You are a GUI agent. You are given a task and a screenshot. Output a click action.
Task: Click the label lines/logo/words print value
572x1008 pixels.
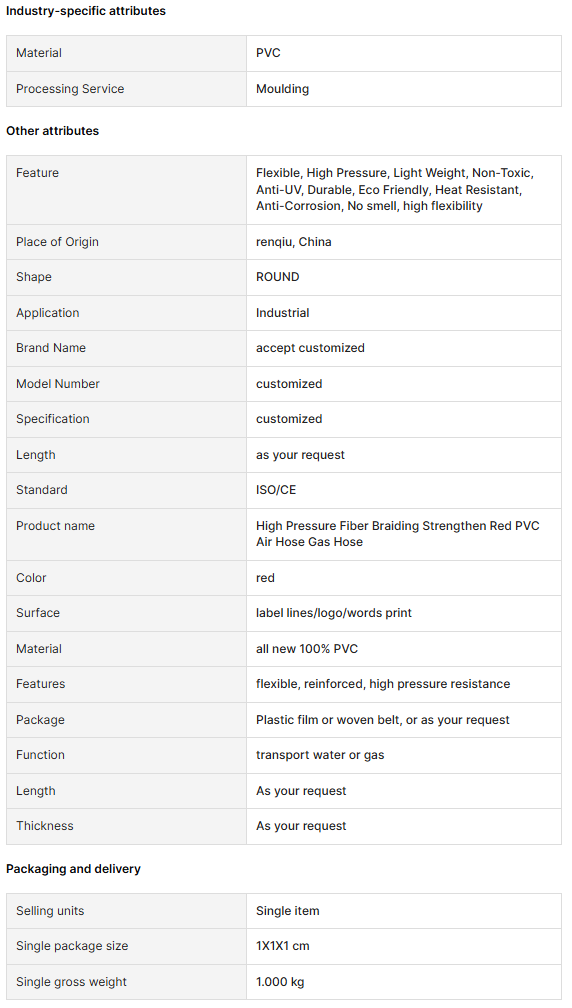pos(334,613)
